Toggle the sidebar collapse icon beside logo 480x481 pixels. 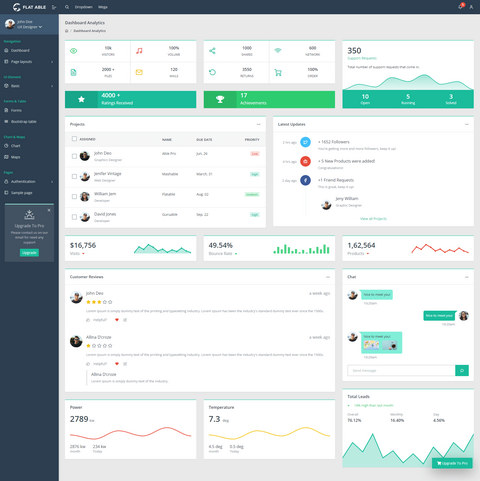pyautogui.click(x=54, y=7)
